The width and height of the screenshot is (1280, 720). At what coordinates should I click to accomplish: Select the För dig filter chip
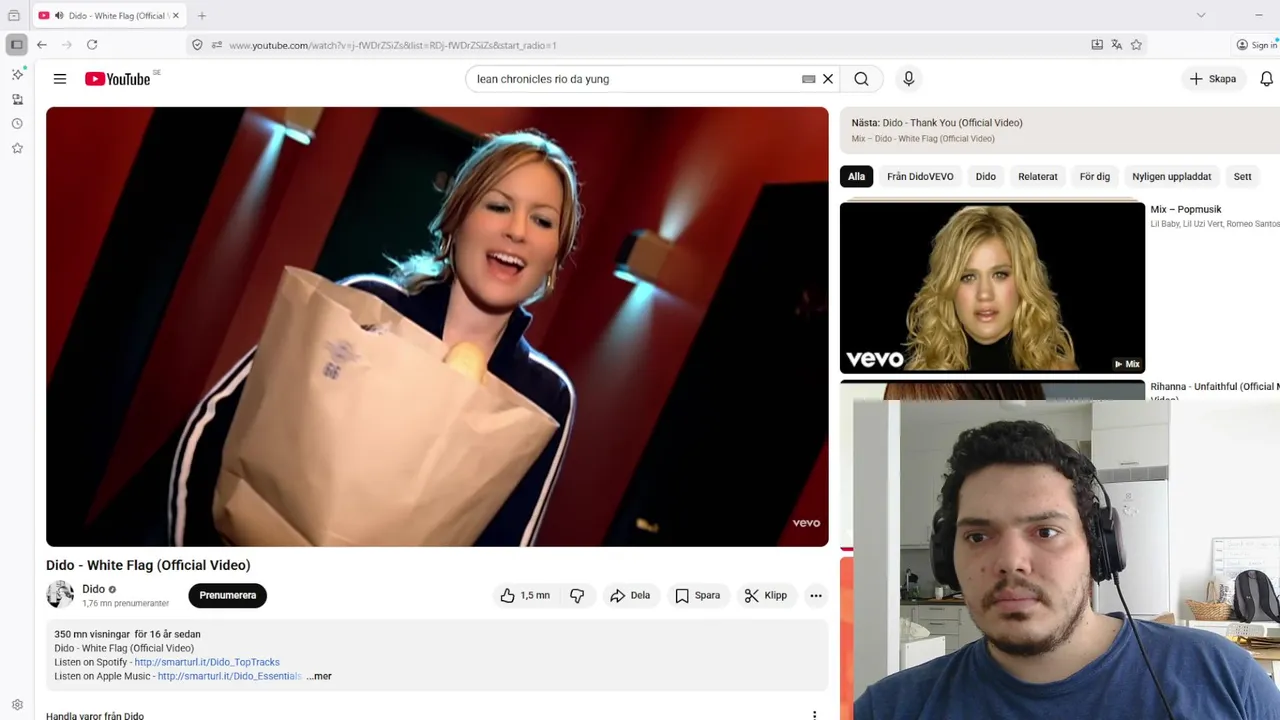[x=1095, y=177]
